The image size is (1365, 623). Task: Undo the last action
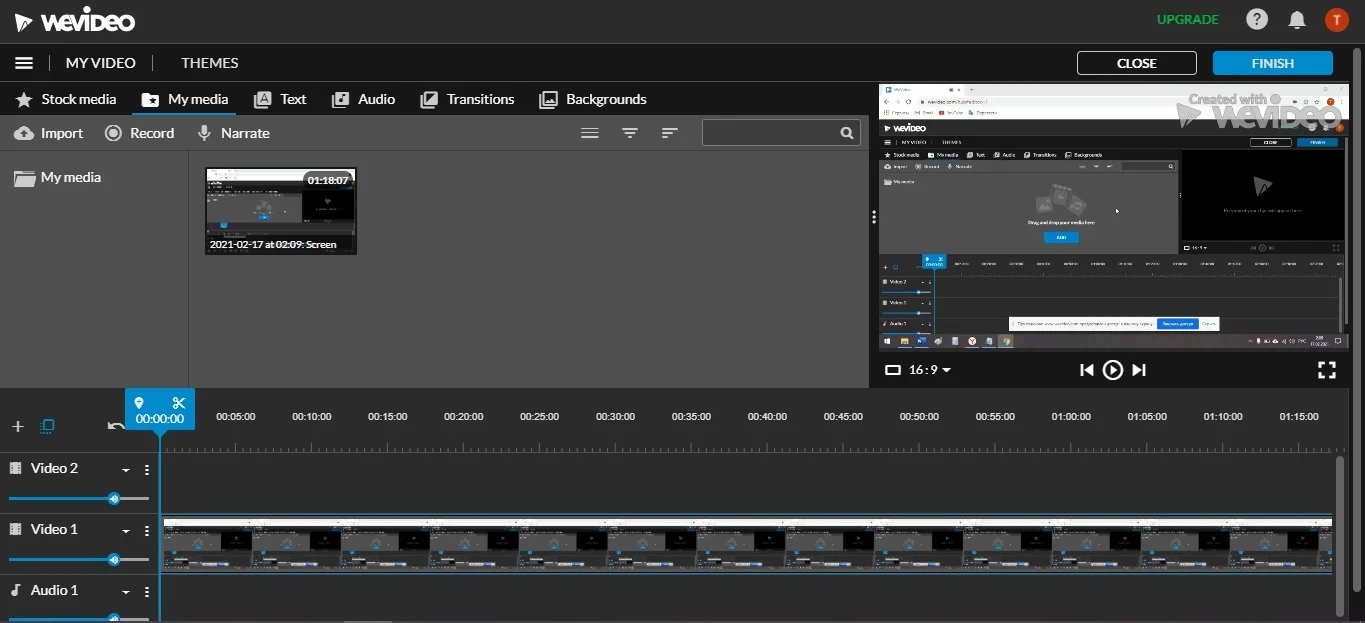pyautogui.click(x=116, y=426)
